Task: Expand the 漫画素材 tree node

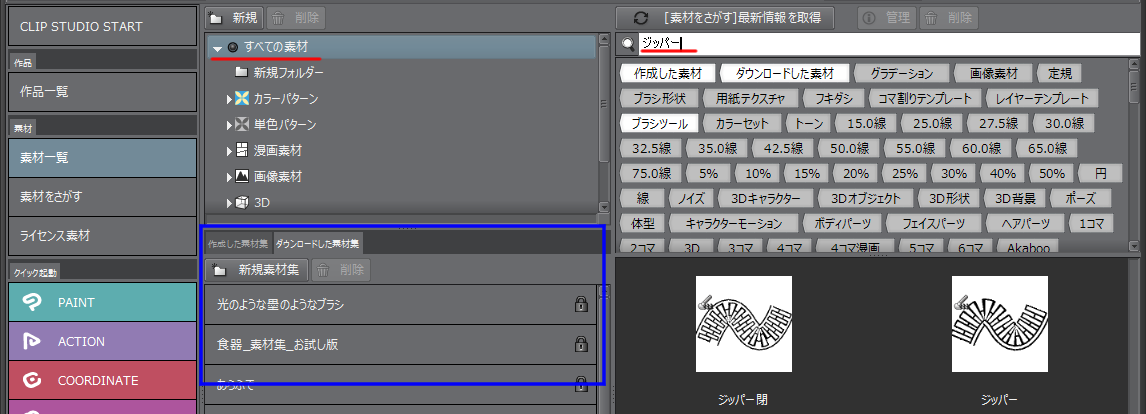Action: [x=229, y=151]
